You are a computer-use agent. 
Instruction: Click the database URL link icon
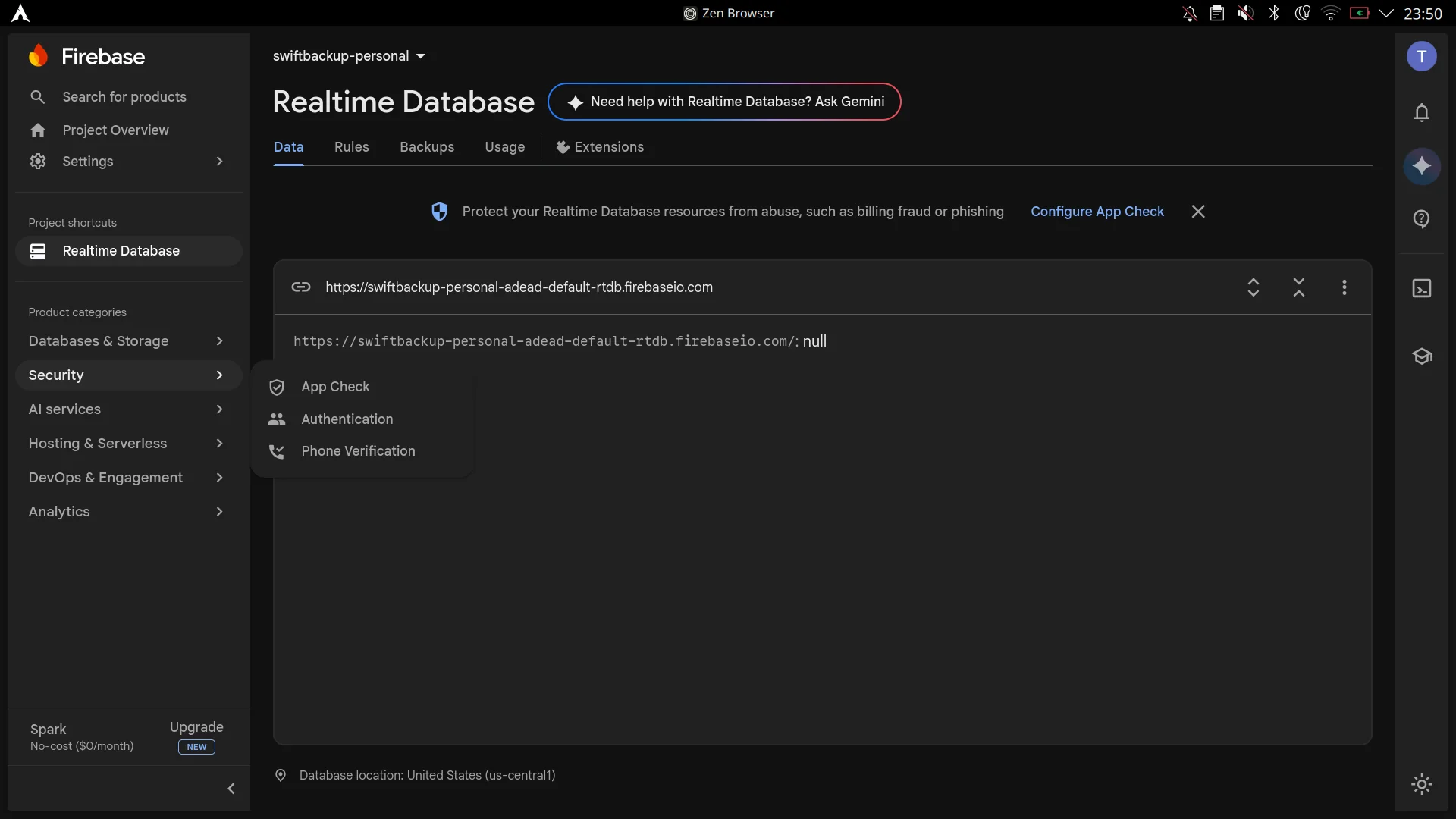[301, 287]
